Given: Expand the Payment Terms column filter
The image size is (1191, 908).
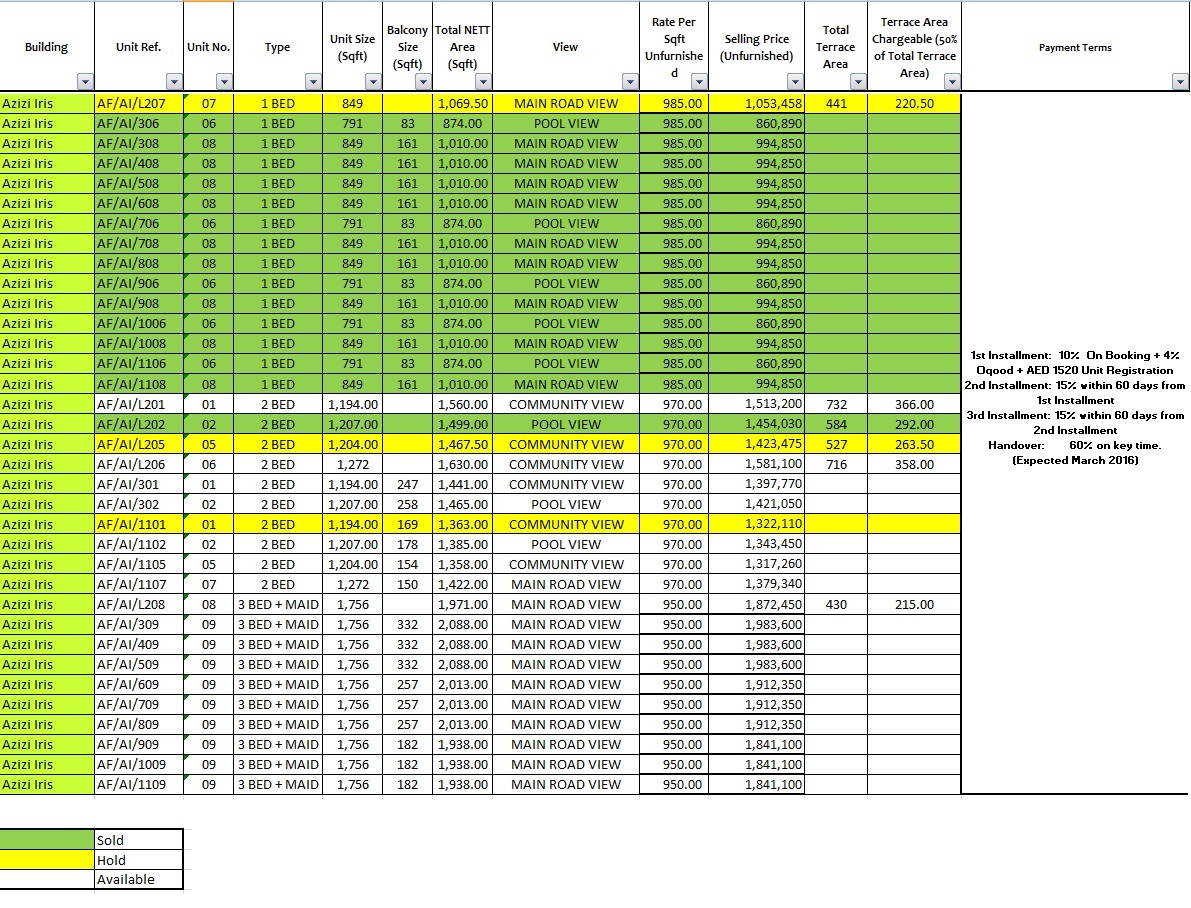Looking at the screenshot, I should pos(1180,81).
